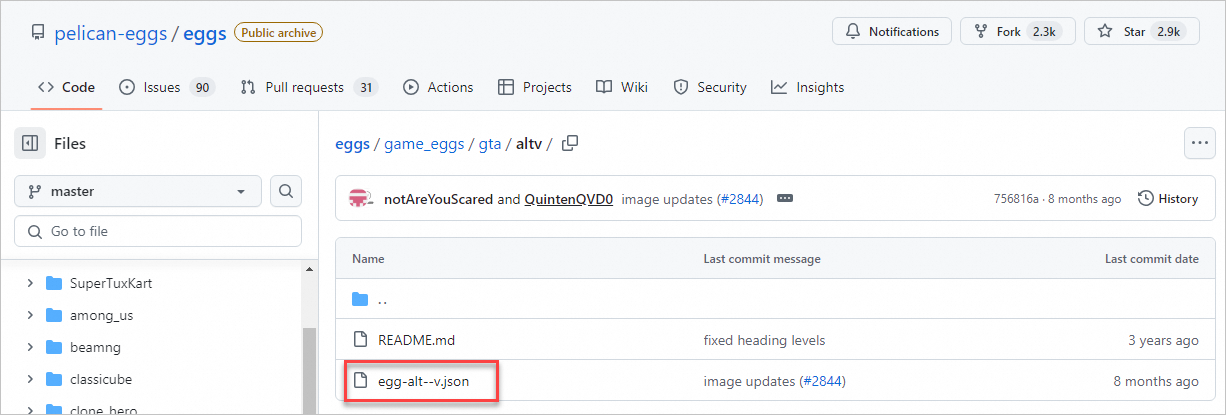
Task: Click the Last commit message column header
Action: point(762,258)
